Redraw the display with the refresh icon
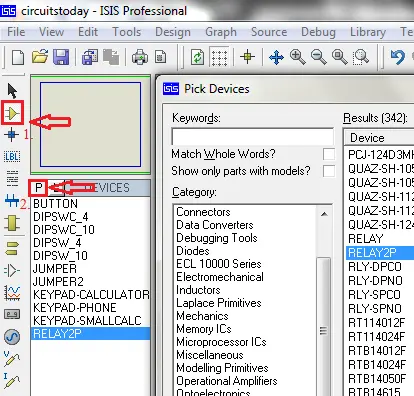The height and width of the screenshot is (396, 414). pyautogui.click(x=197, y=57)
